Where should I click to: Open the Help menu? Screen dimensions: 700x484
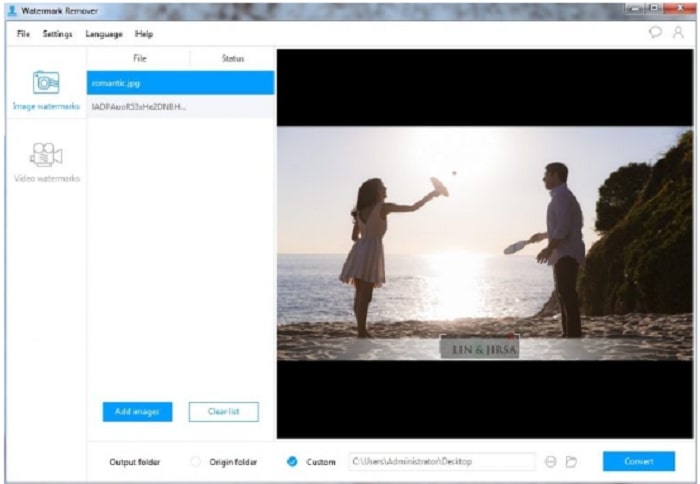pyautogui.click(x=144, y=34)
